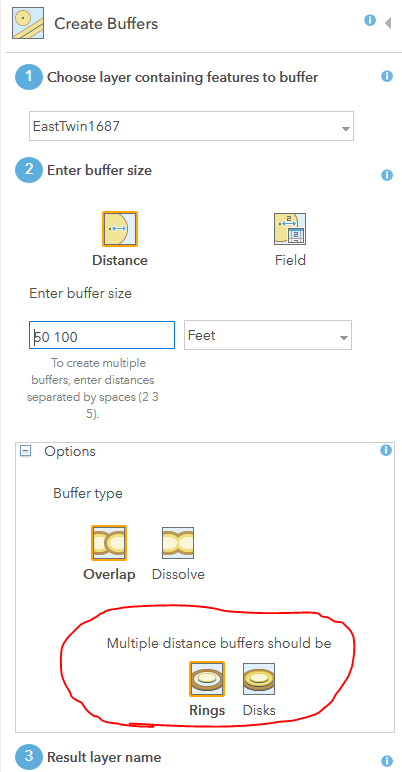Select the Rings multiple buffer icon
The width and height of the screenshot is (402, 772).
coord(207,678)
